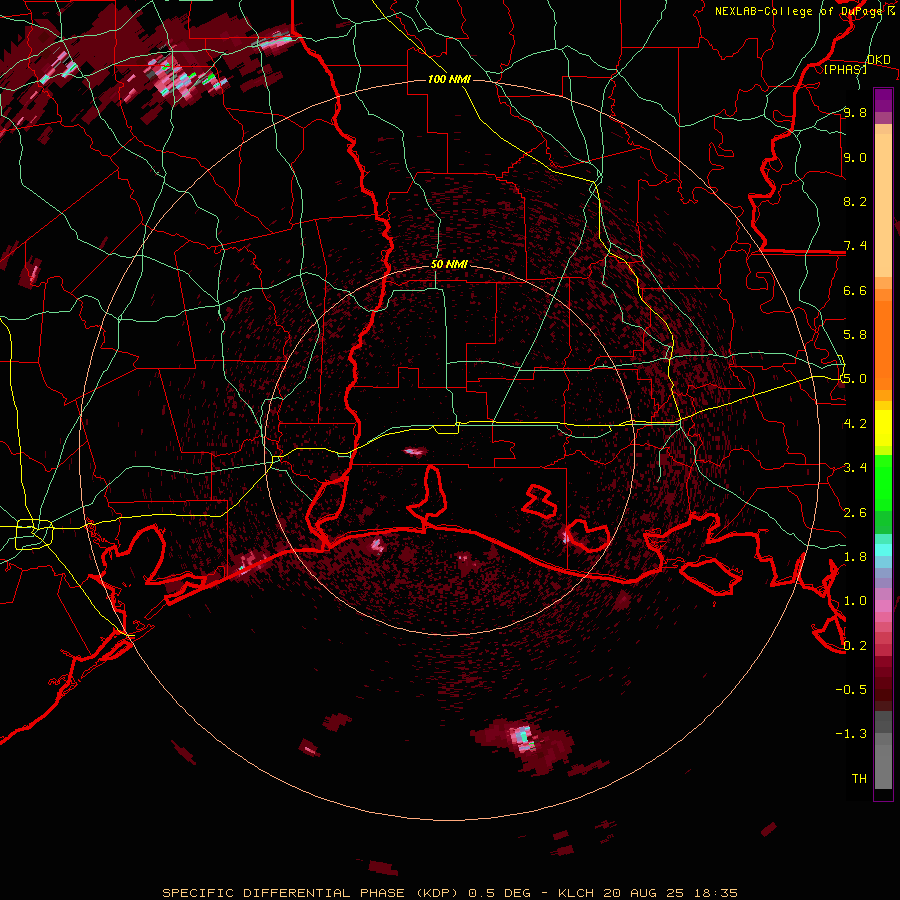The width and height of the screenshot is (900, 900).
Task: Click the 1.0 scale value
Action: pyautogui.click(x=855, y=601)
